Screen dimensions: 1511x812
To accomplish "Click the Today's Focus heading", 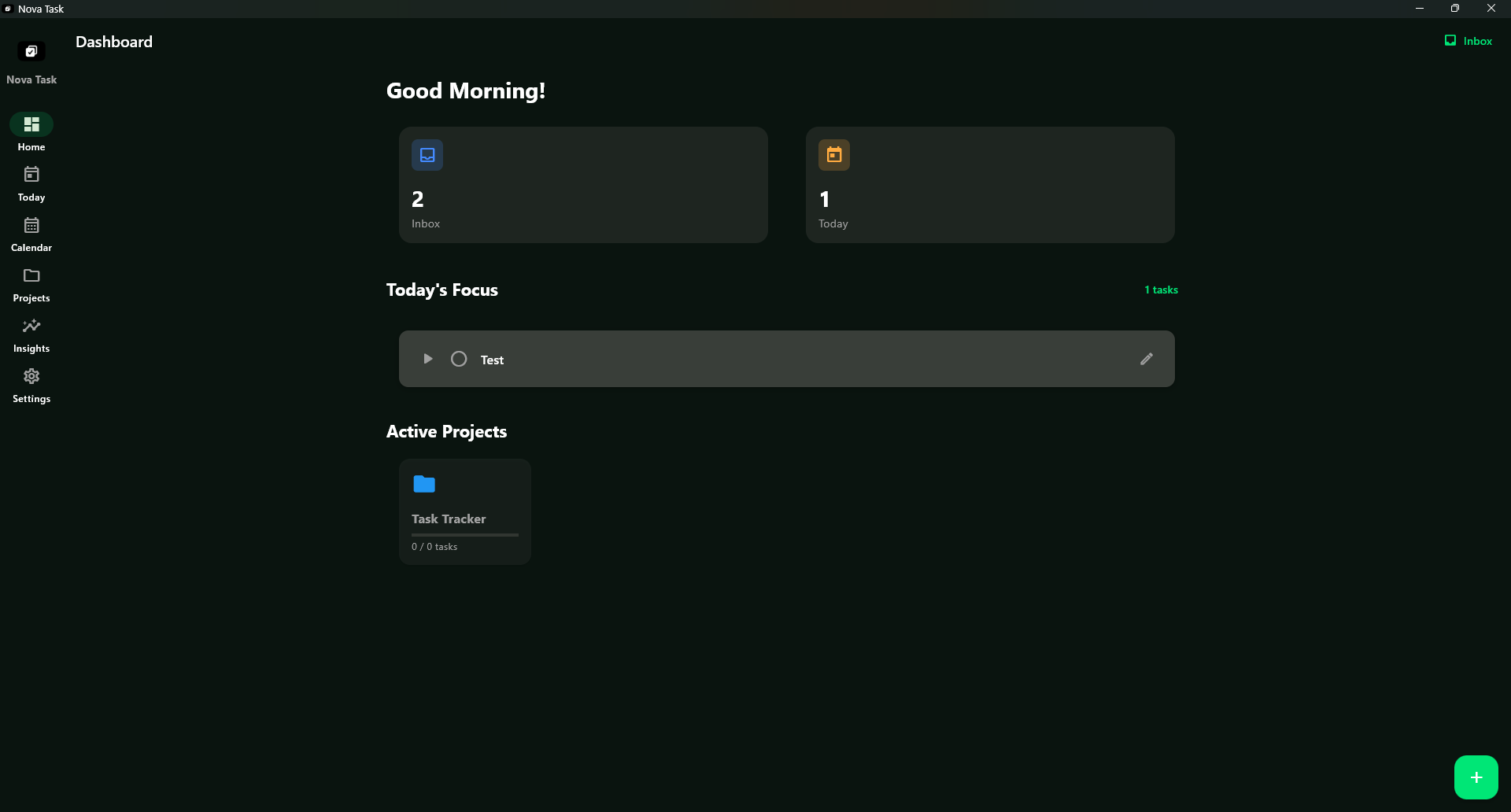I will (442, 290).
